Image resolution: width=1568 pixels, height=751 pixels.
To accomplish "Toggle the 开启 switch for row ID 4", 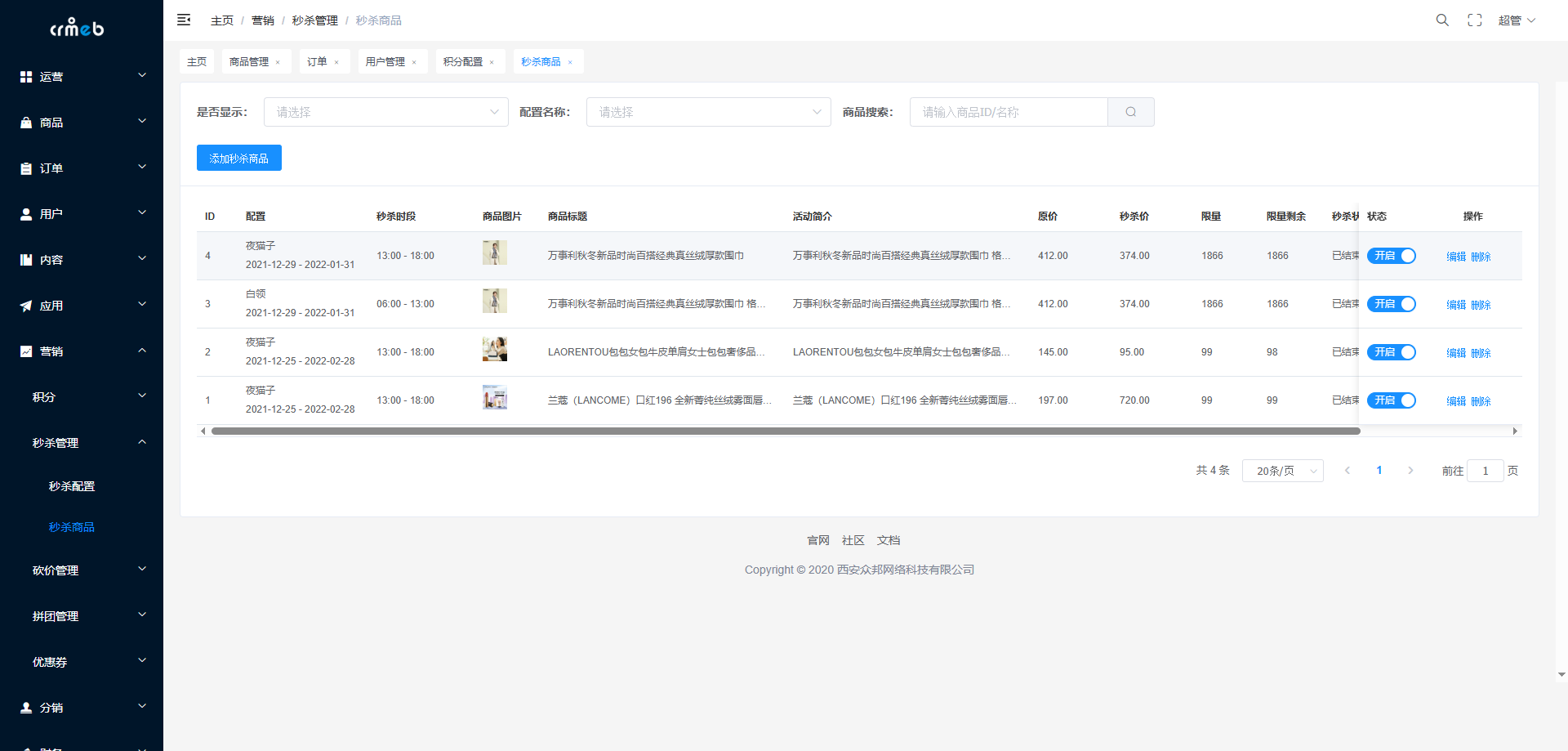I will tap(1392, 256).
